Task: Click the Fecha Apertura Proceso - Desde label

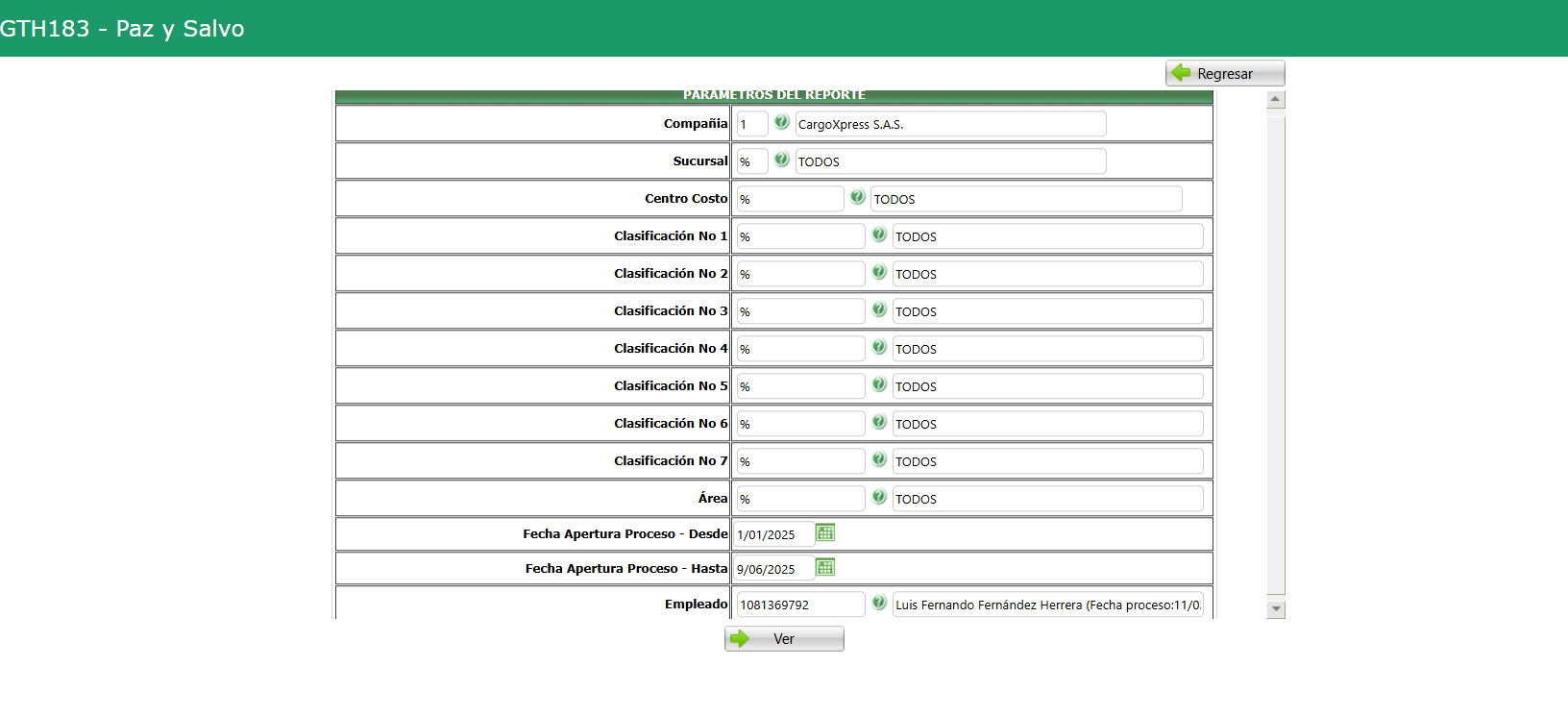Action: [625, 533]
